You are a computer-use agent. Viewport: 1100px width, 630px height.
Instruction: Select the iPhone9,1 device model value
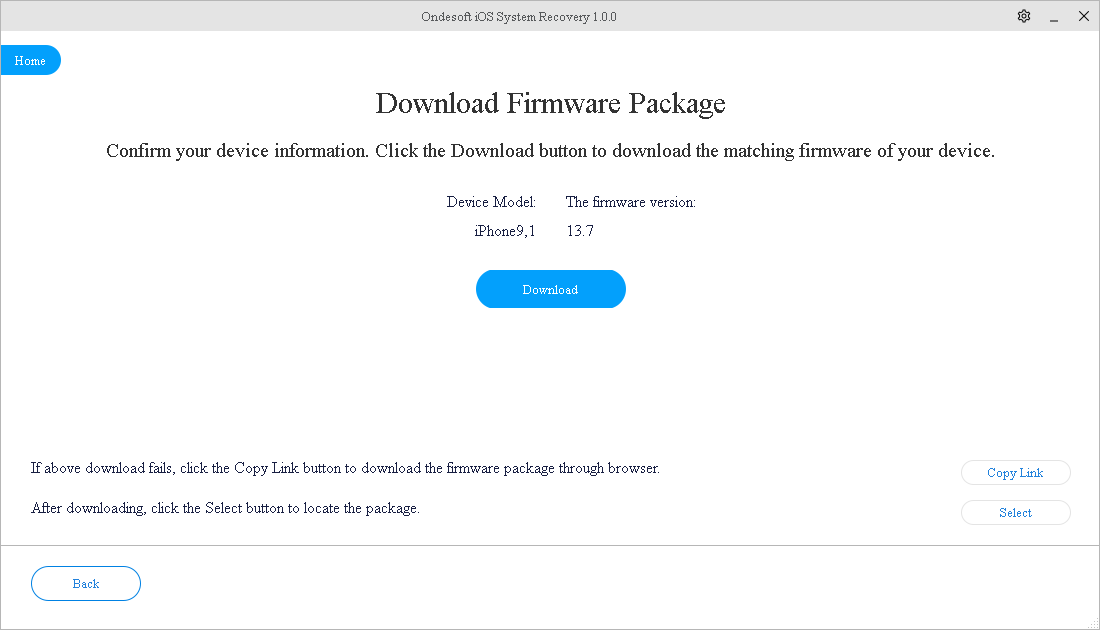pos(505,231)
